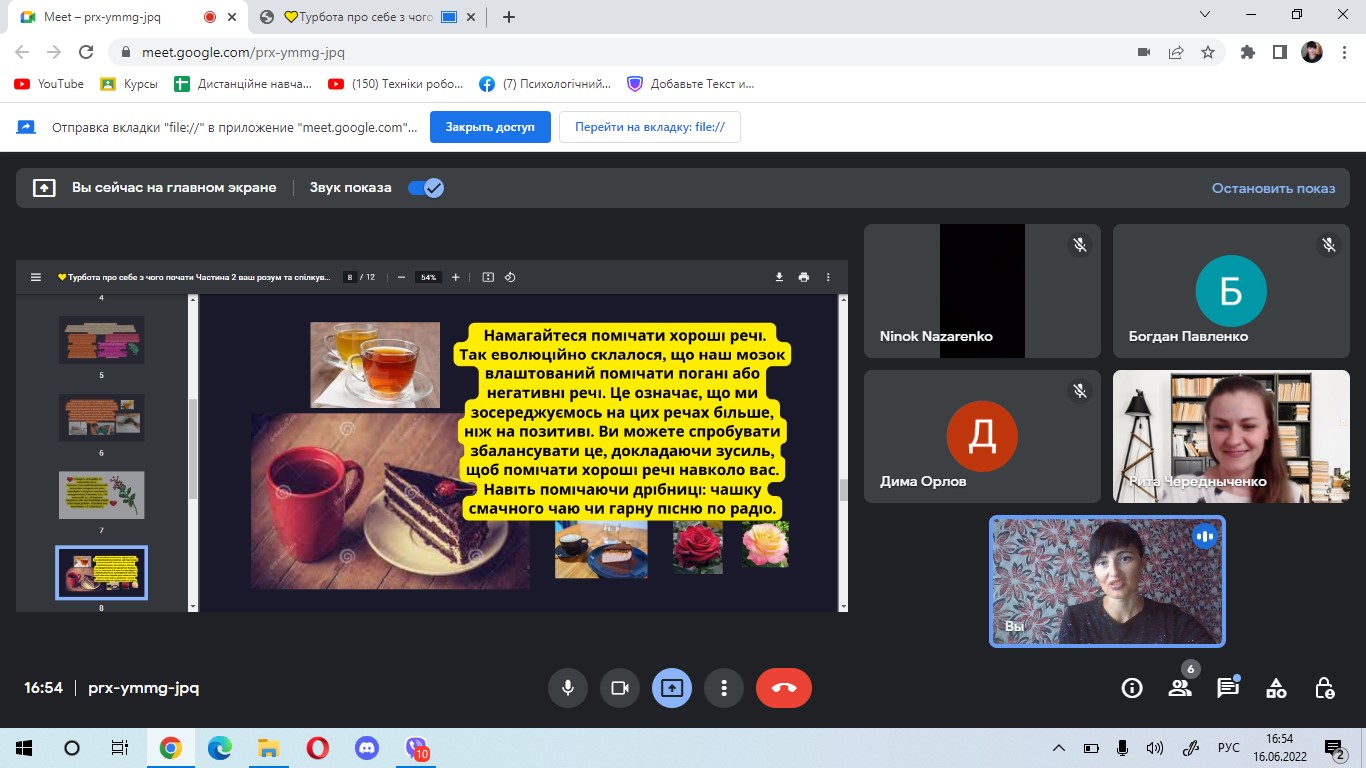Open Chrome three-dot menu

pyautogui.click(x=1343, y=52)
